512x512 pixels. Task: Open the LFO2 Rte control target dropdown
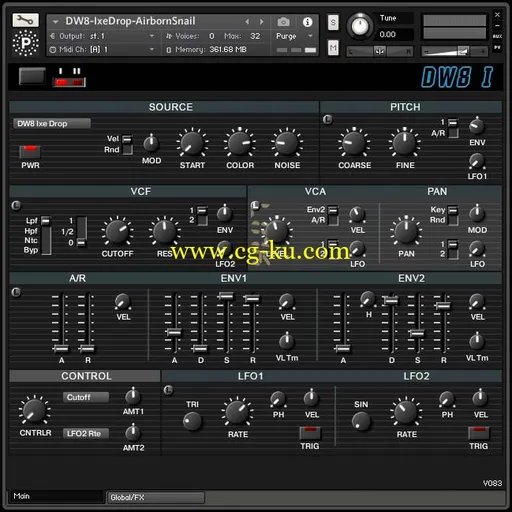tap(86, 433)
